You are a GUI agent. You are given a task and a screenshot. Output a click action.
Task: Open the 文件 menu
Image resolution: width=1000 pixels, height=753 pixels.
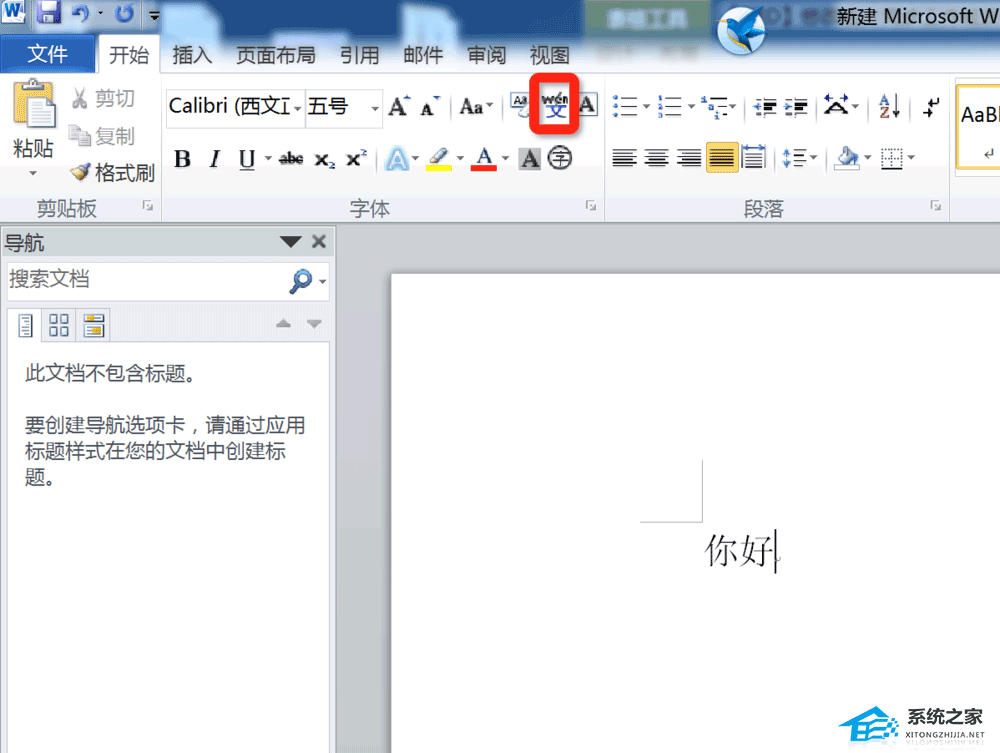(48, 54)
